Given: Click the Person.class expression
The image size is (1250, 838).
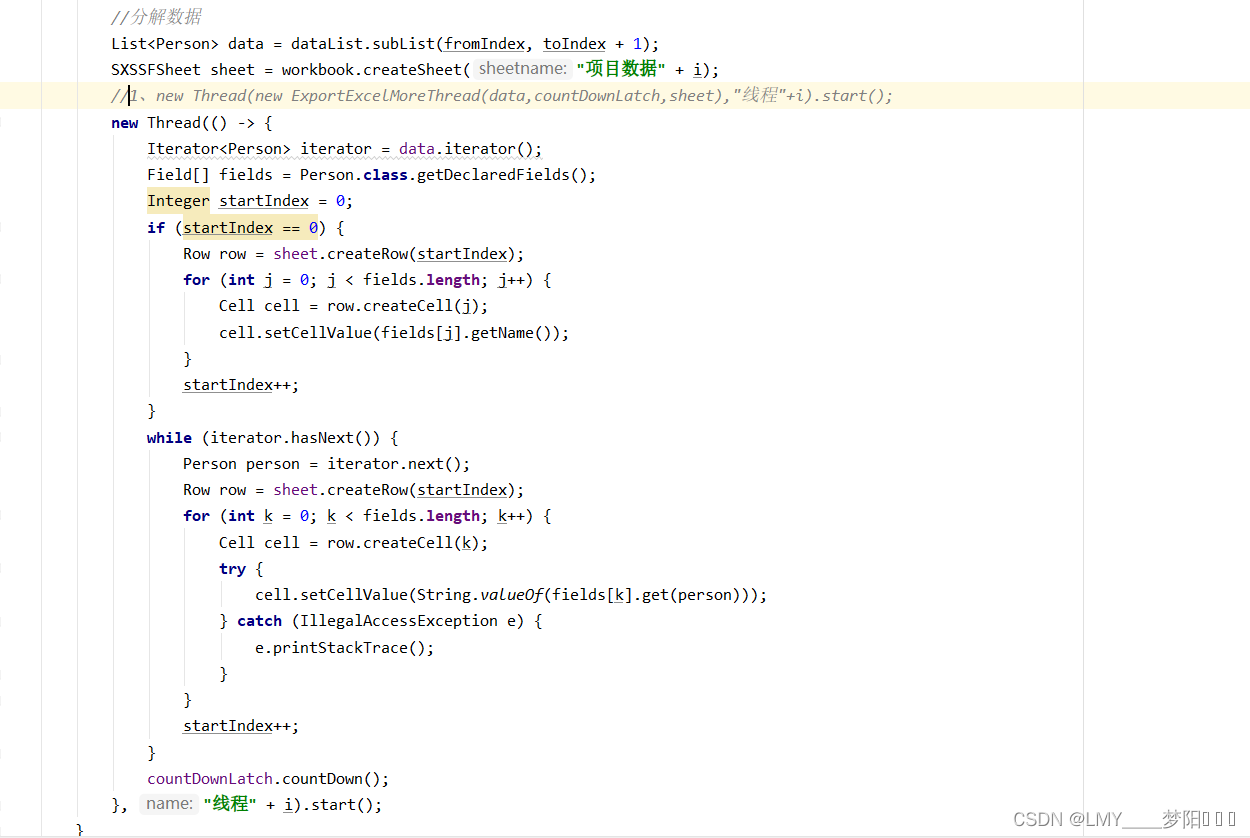Looking at the screenshot, I should (x=354, y=174).
